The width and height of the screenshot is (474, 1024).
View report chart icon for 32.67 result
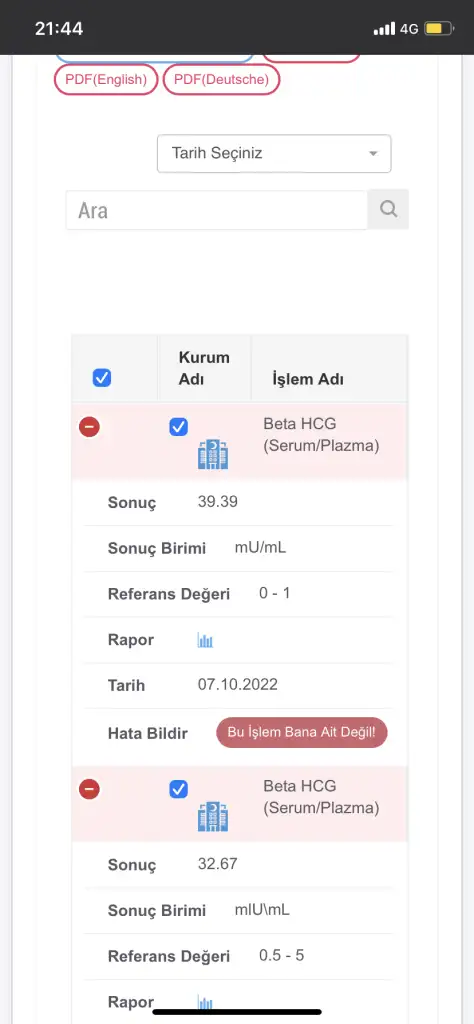point(206,1002)
